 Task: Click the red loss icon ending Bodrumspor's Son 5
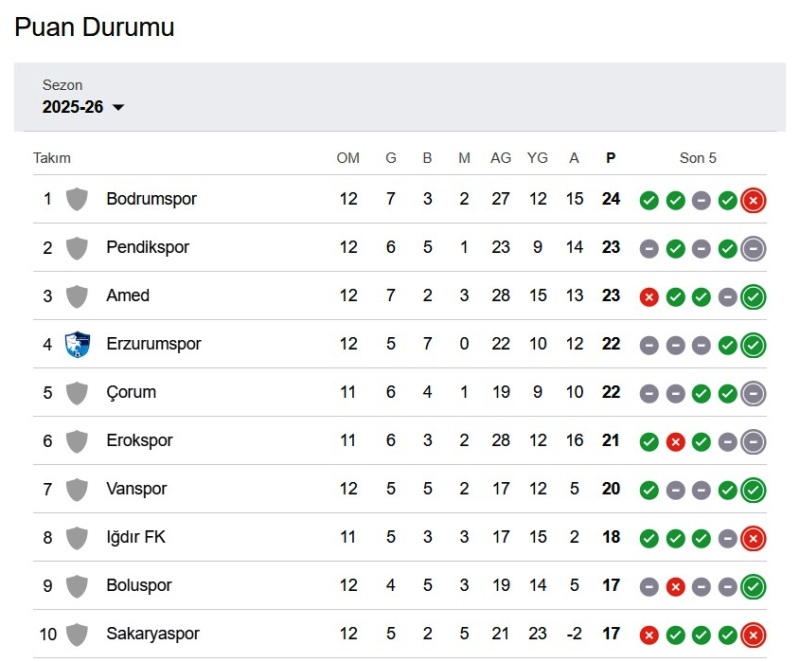point(755,199)
